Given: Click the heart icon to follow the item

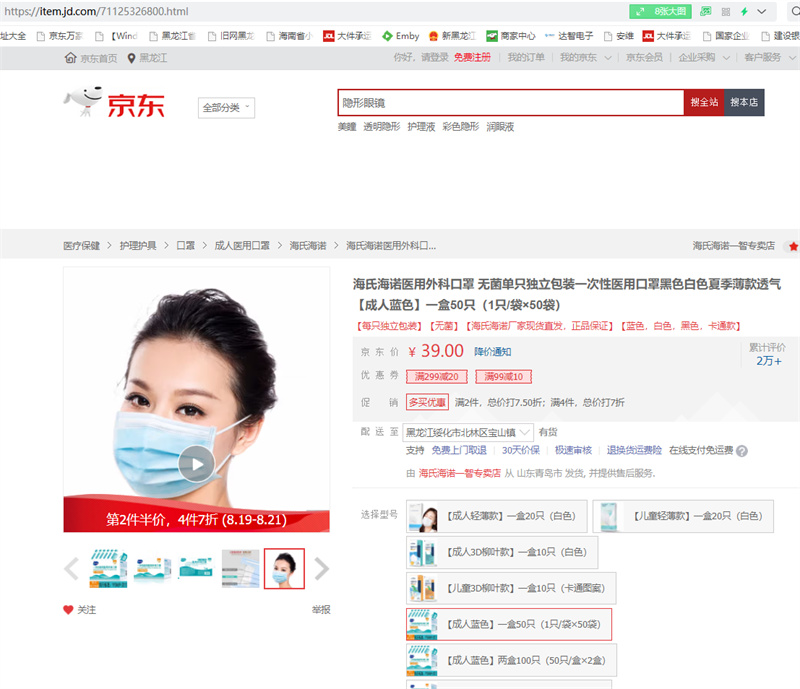Looking at the screenshot, I should [68, 609].
